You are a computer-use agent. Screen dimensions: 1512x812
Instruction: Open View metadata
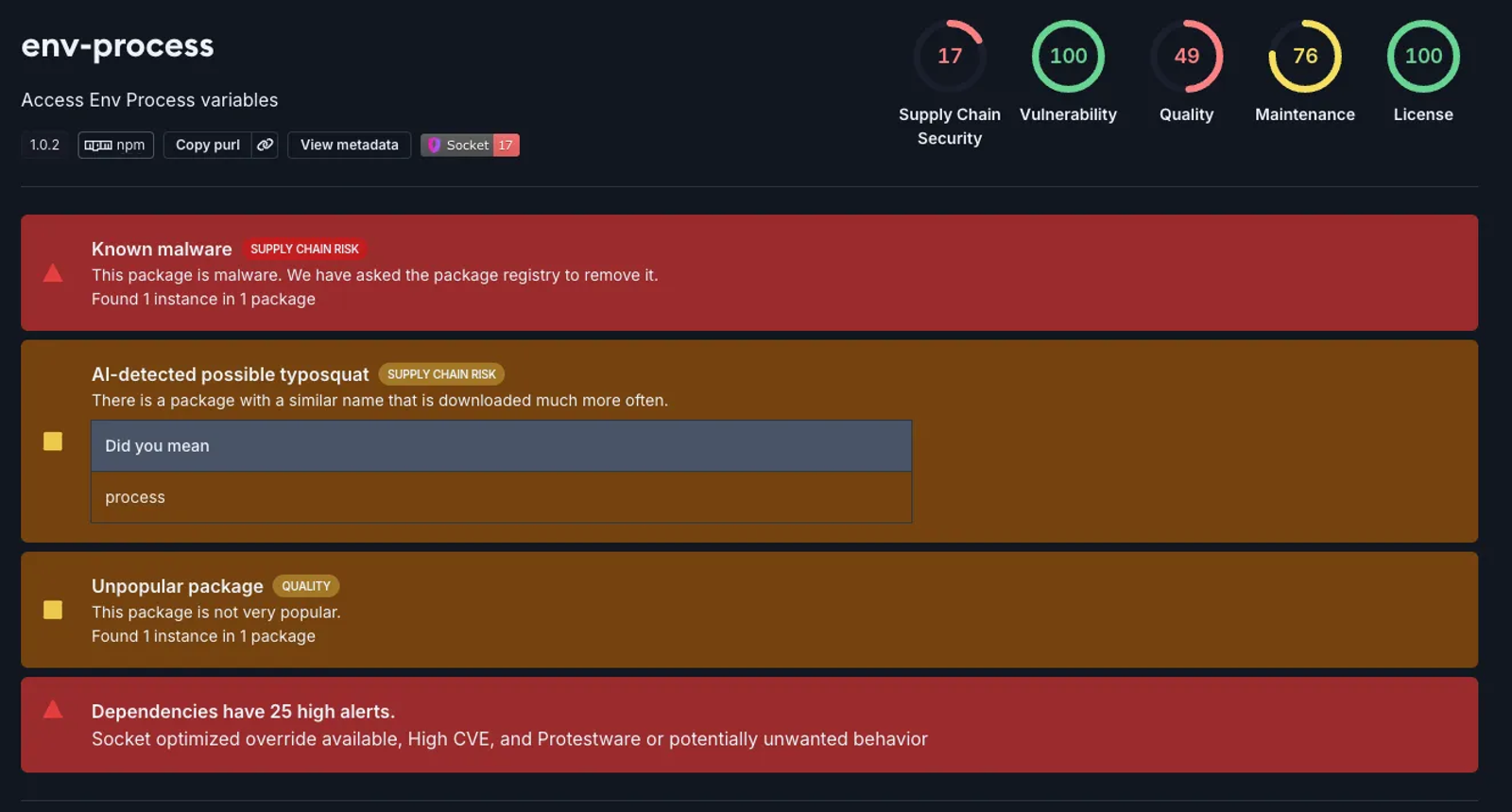coord(349,145)
